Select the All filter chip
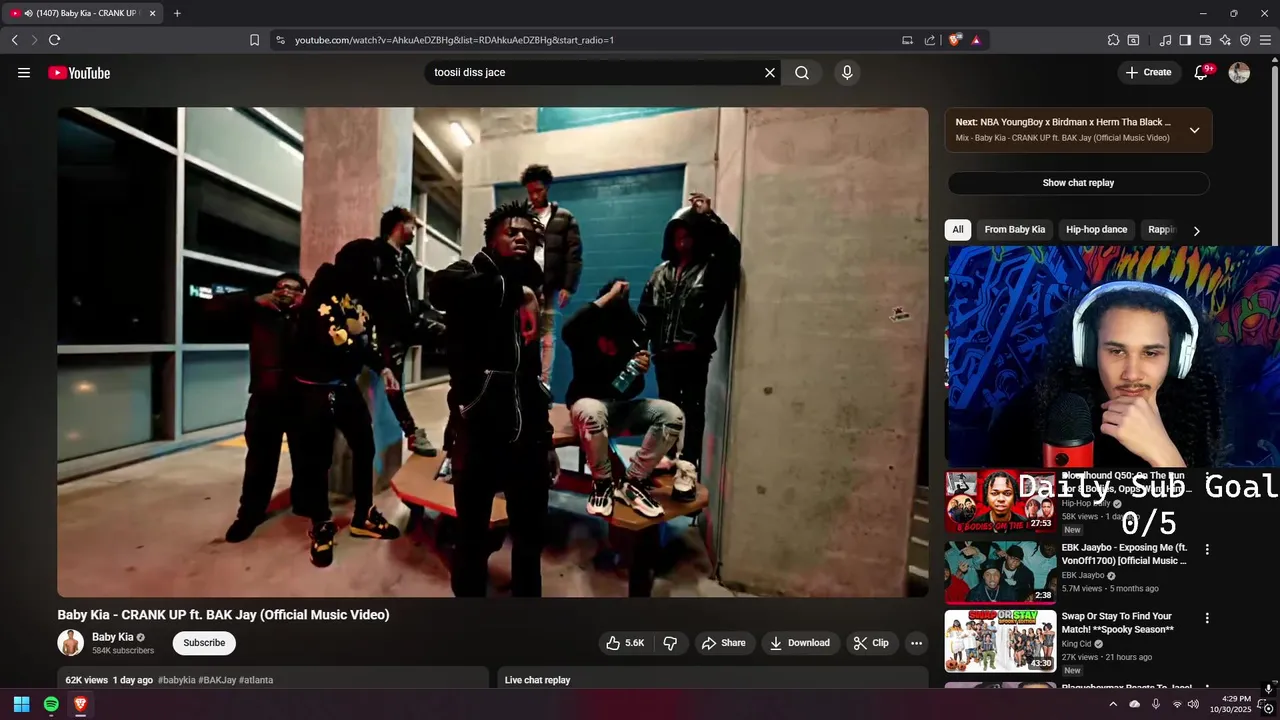Image resolution: width=1280 pixels, height=720 pixels. (958, 230)
